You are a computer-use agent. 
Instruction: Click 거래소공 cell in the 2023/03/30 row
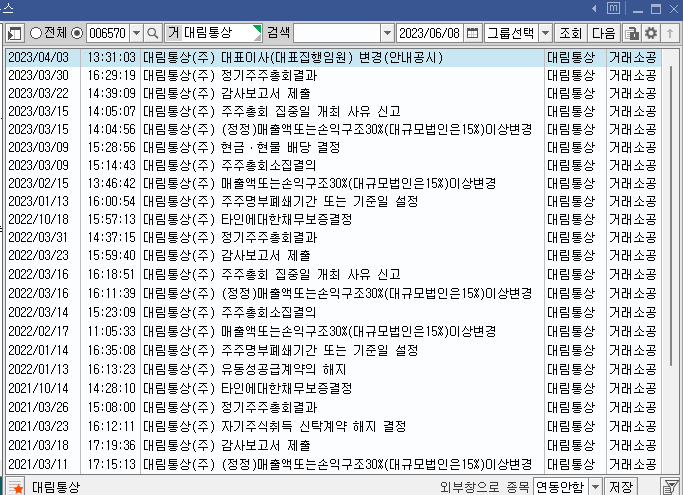click(632, 75)
